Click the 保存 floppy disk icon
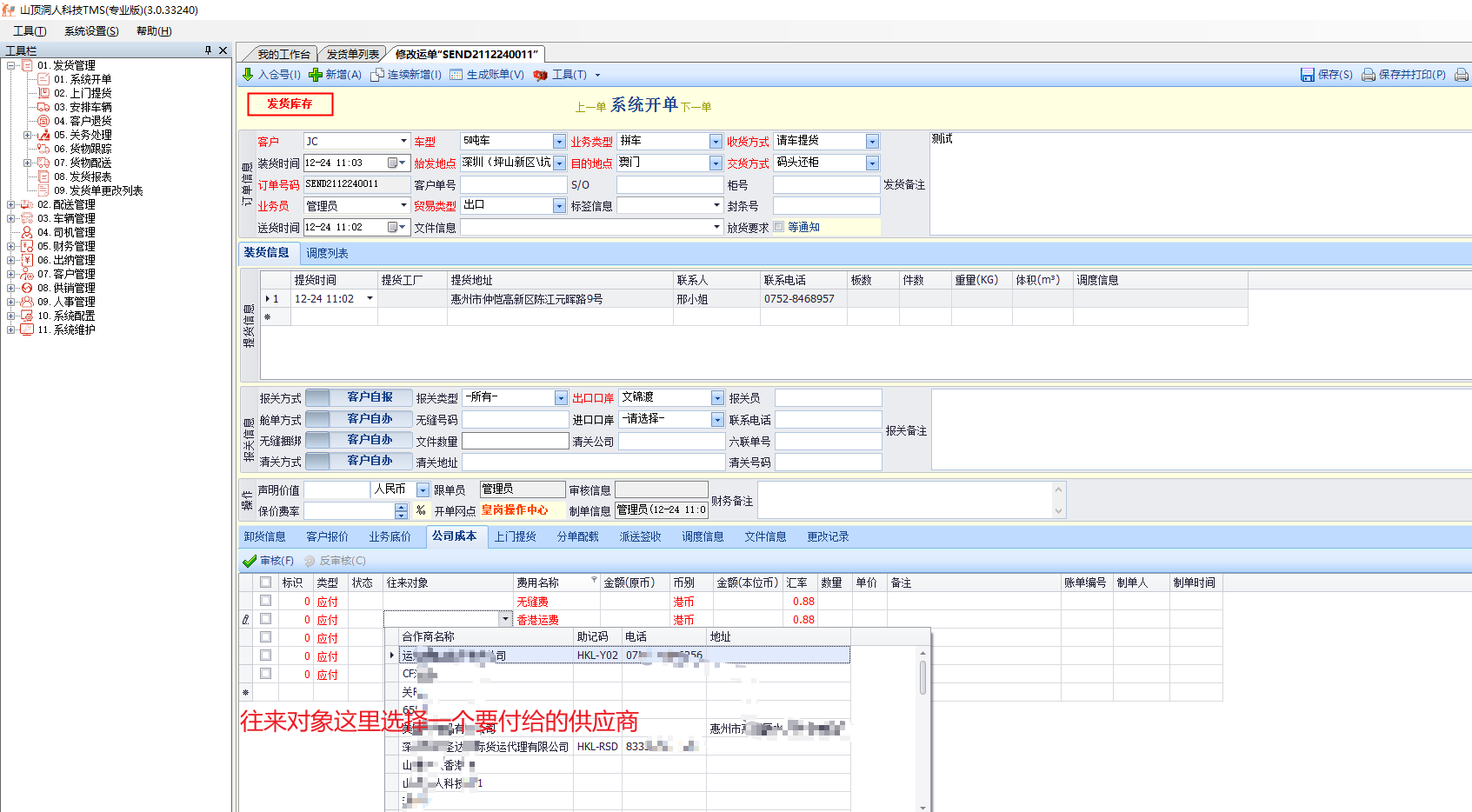The height and width of the screenshot is (812, 1472). pyautogui.click(x=1307, y=75)
